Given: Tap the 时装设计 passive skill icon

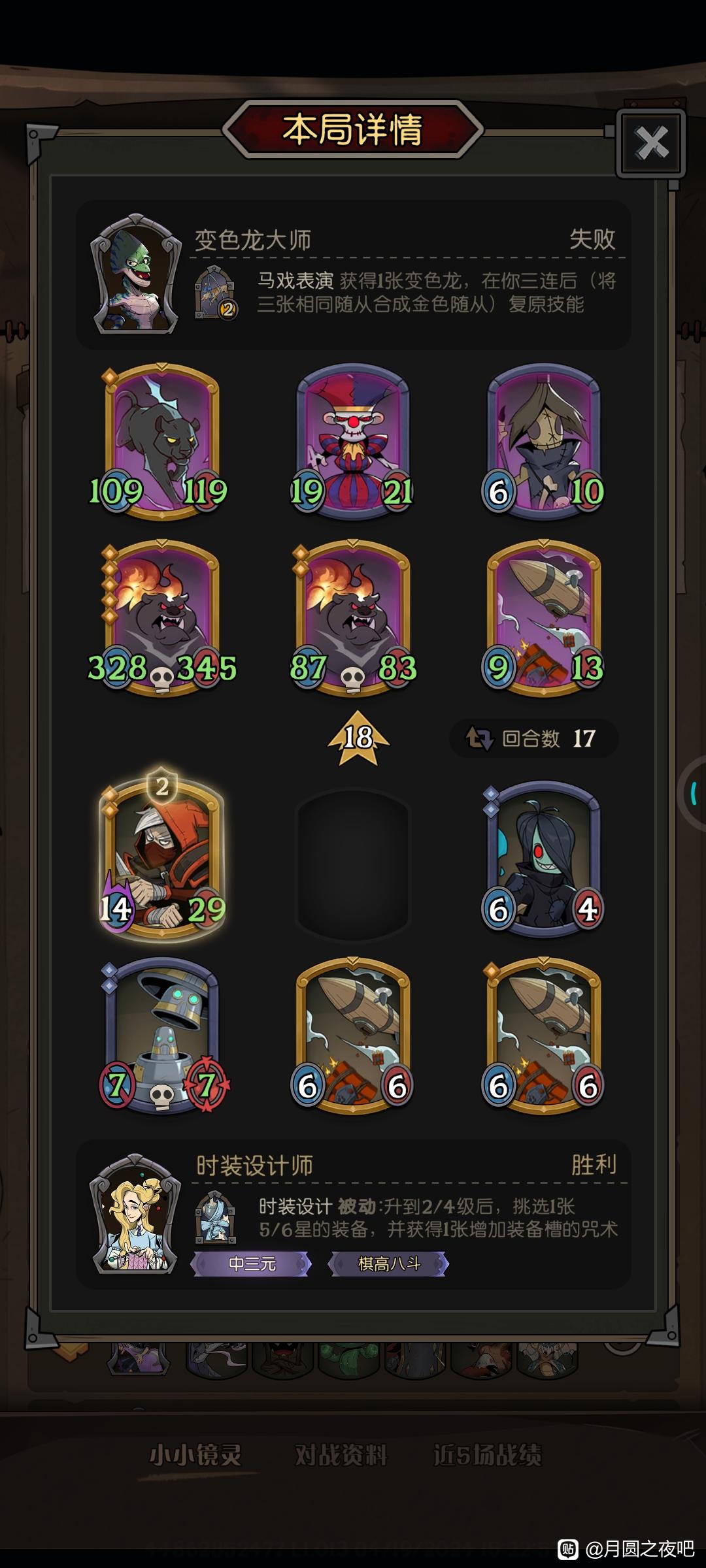Looking at the screenshot, I should pos(215,1217).
